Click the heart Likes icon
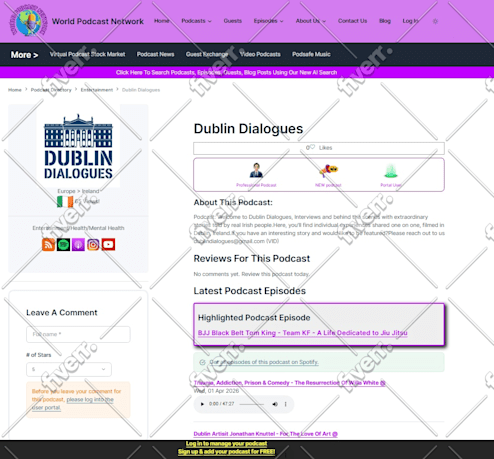The width and height of the screenshot is (494, 459). pos(312,147)
